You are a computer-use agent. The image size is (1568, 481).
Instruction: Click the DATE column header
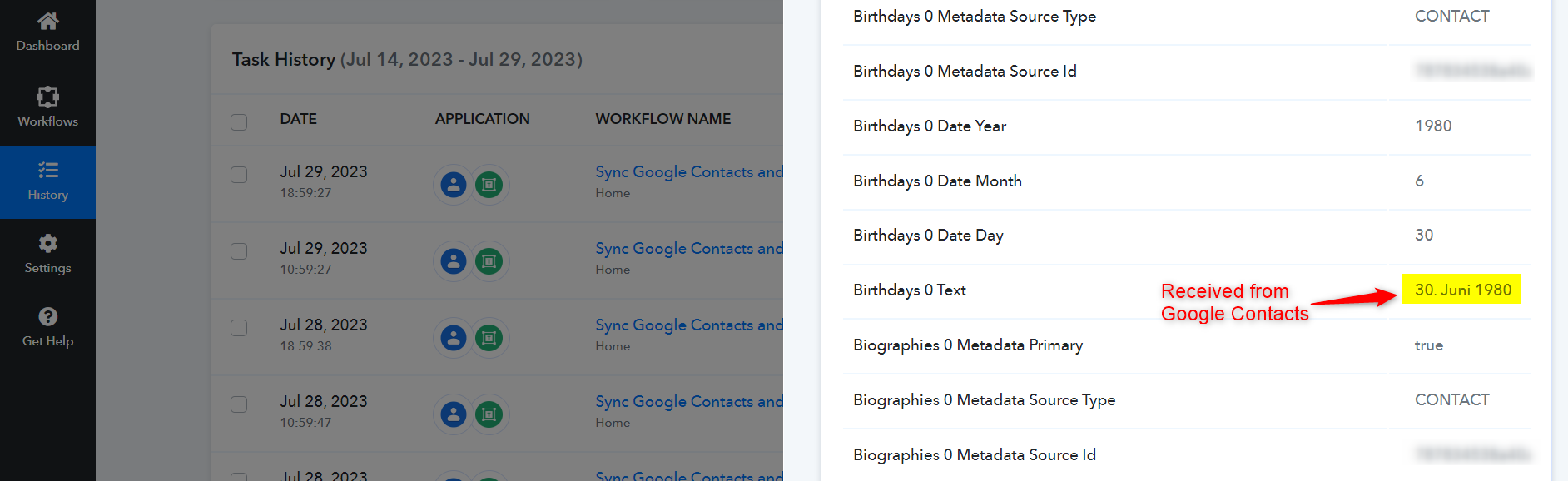pyautogui.click(x=298, y=119)
